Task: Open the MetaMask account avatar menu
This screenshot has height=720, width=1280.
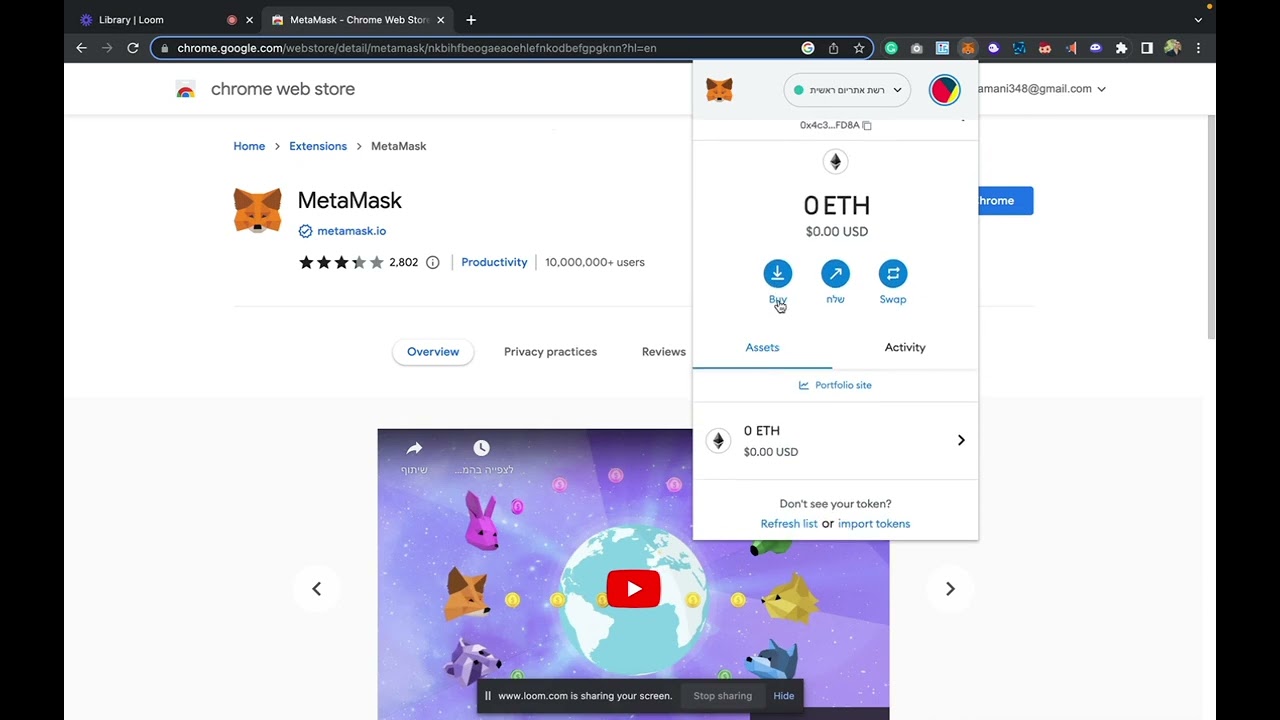Action: pyautogui.click(x=945, y=90)
